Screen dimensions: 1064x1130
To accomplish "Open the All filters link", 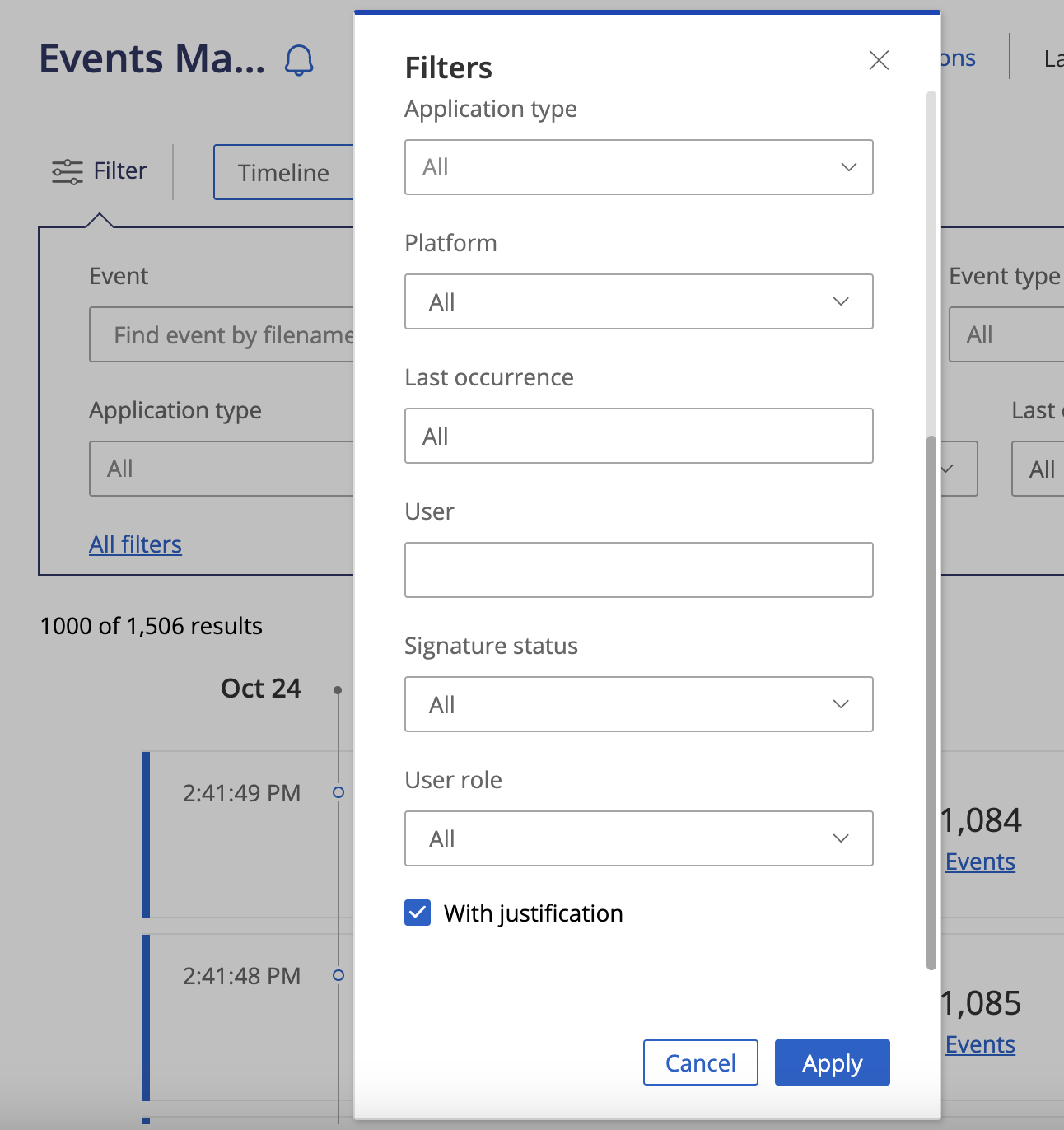I will pos(135,544).
